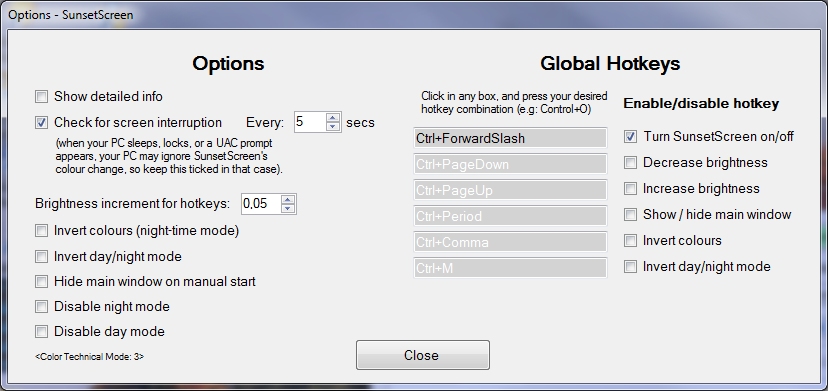Click the Global Hotkeys heading
This screenshot has width=828, height=391.
click(x=610, y=63)
